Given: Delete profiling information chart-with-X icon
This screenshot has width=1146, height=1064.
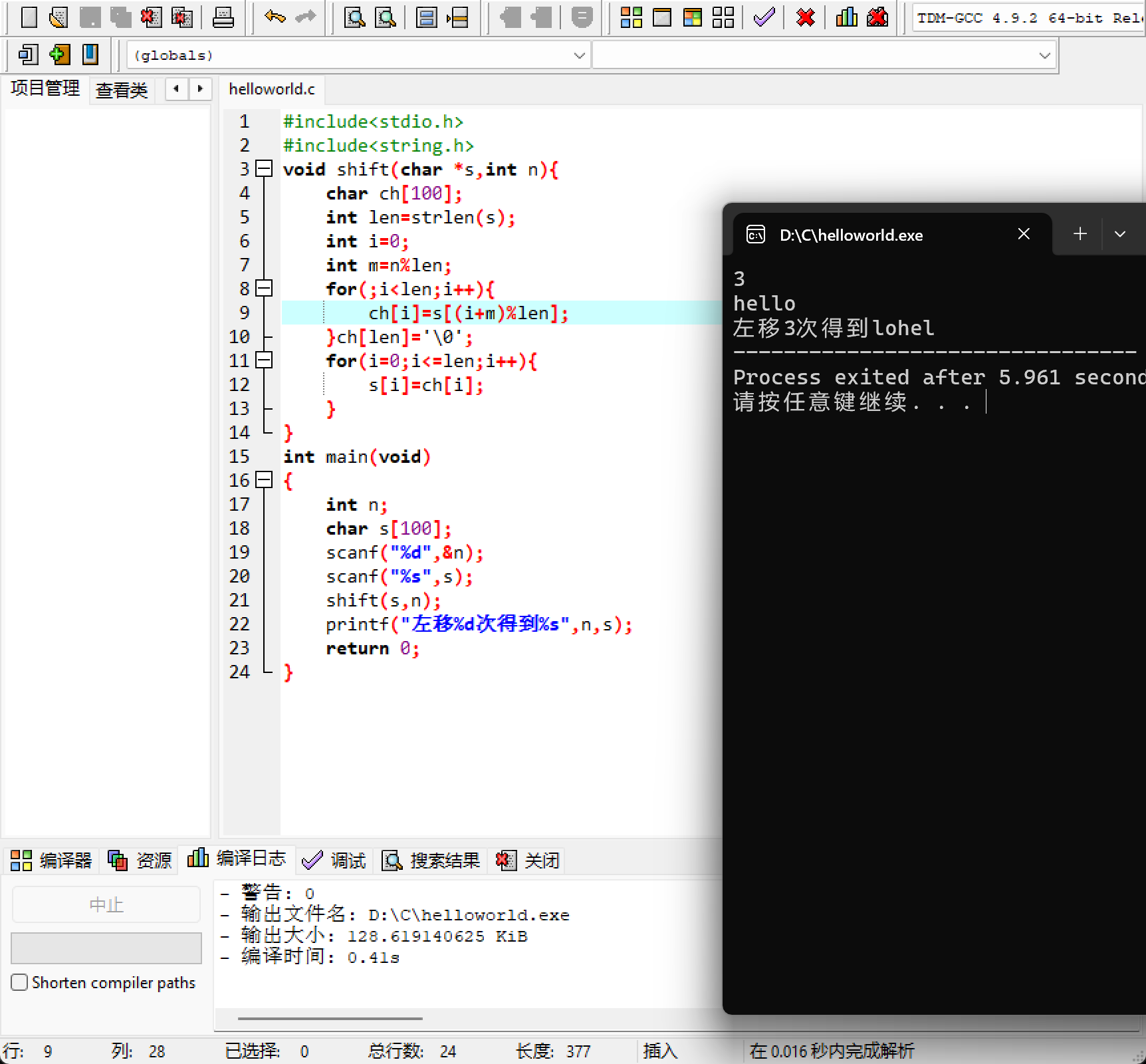Looking at the screenshot, I should (x=877, y=17).
